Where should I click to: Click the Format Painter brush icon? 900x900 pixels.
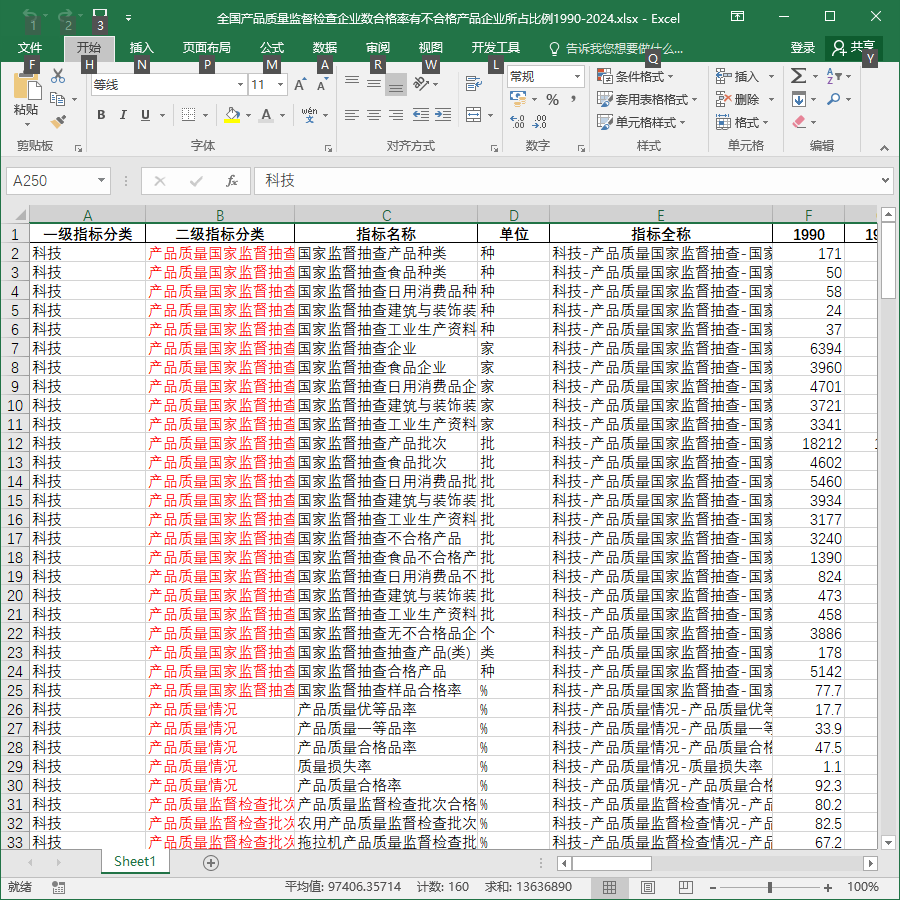tap(58, 122)
